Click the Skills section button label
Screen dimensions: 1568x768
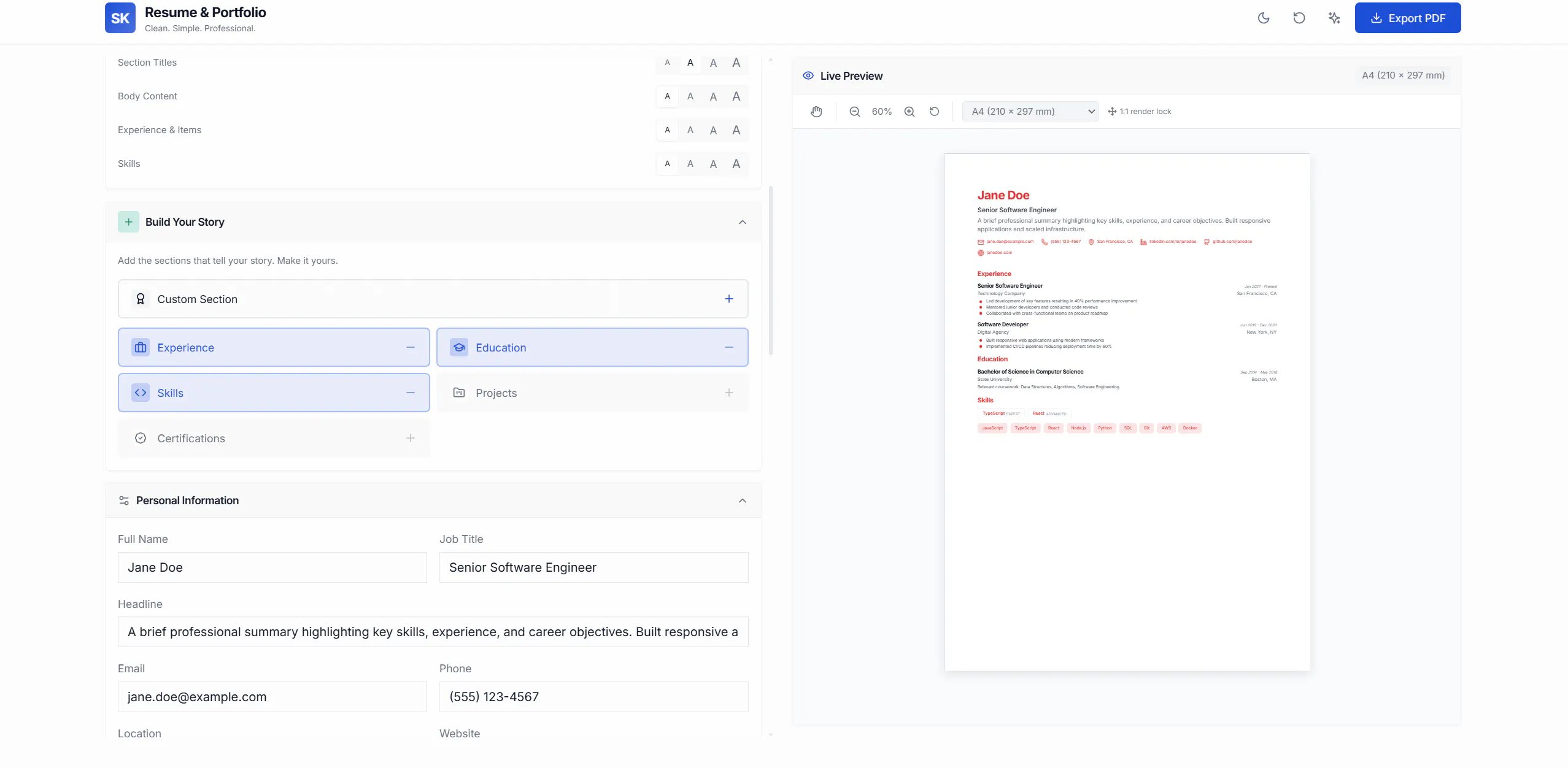(x=170, y=393)
